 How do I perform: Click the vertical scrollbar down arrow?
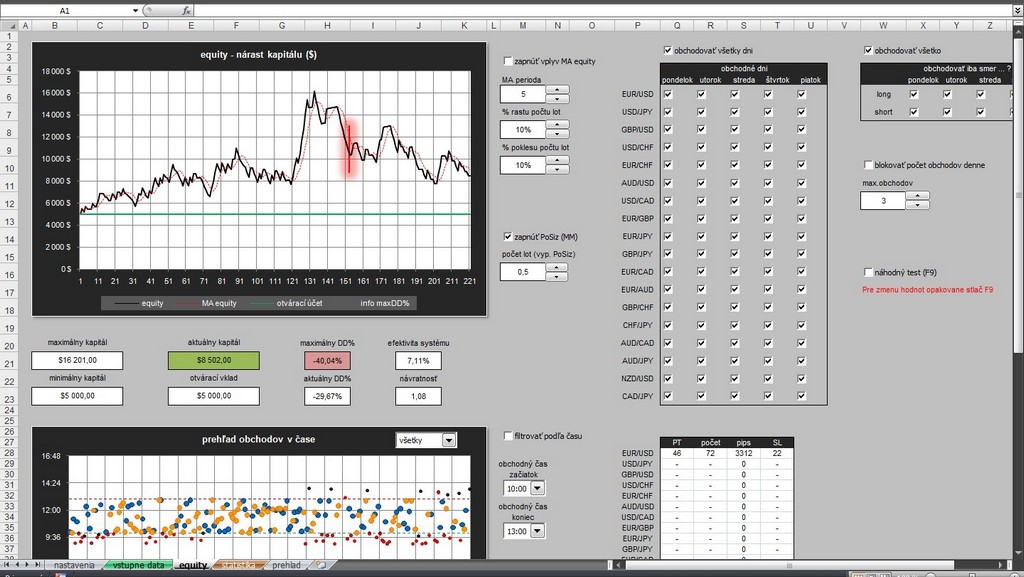(1018, 554)
